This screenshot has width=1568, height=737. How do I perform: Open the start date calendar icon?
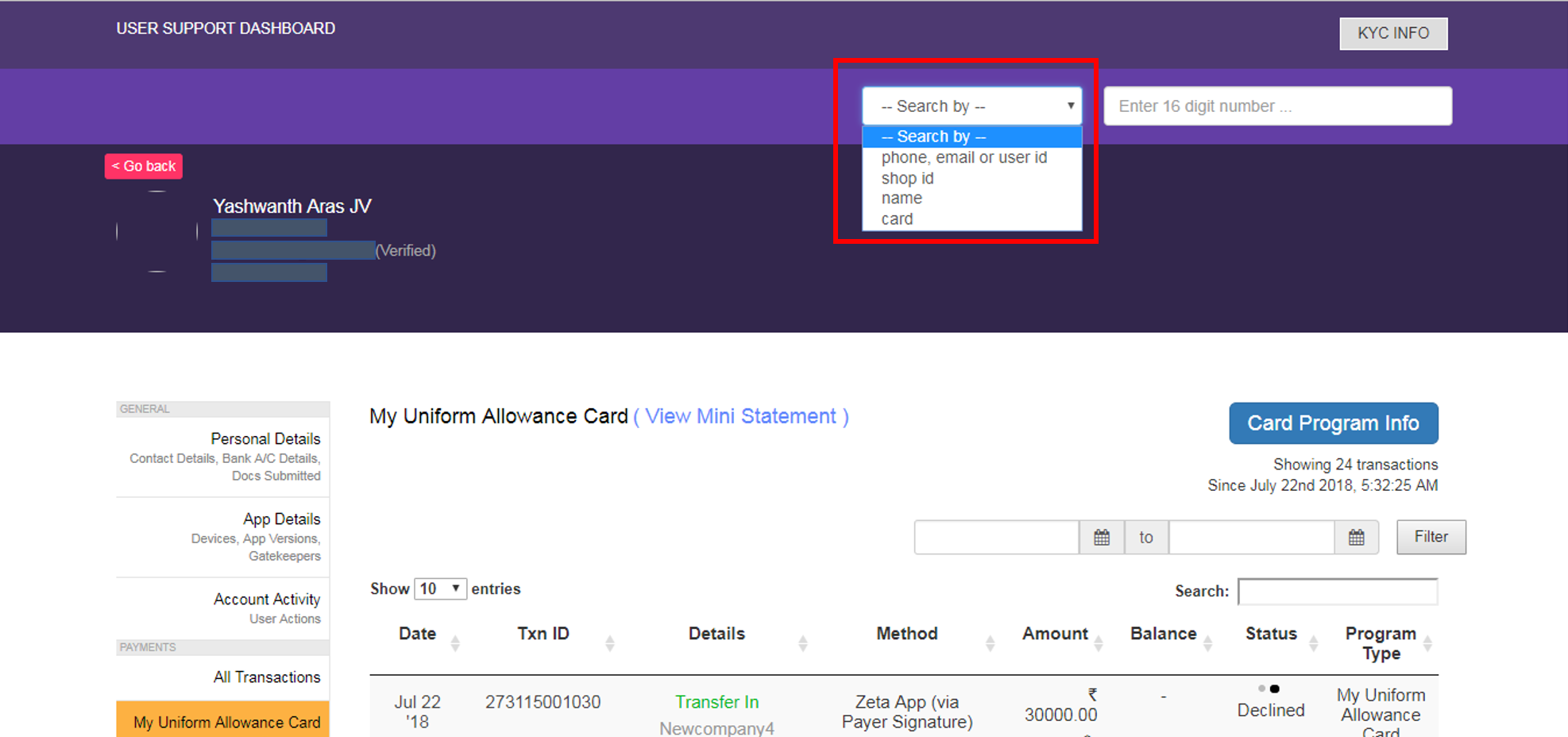[x=1102, y=538]
